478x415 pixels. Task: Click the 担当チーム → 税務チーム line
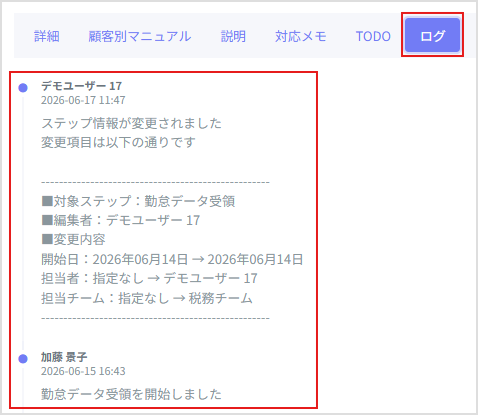click(x=147, y=298)
